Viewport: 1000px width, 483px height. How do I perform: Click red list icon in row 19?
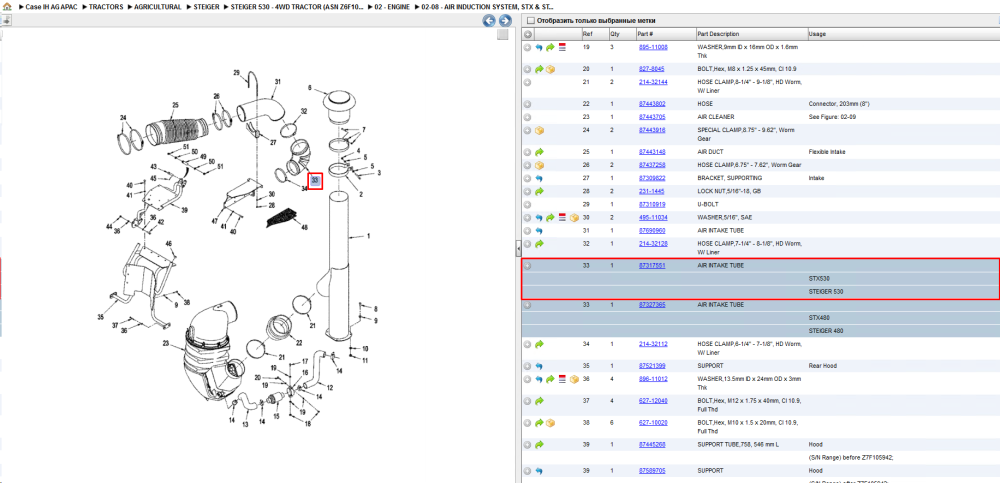pyautogui.click(x=562, y=47)
